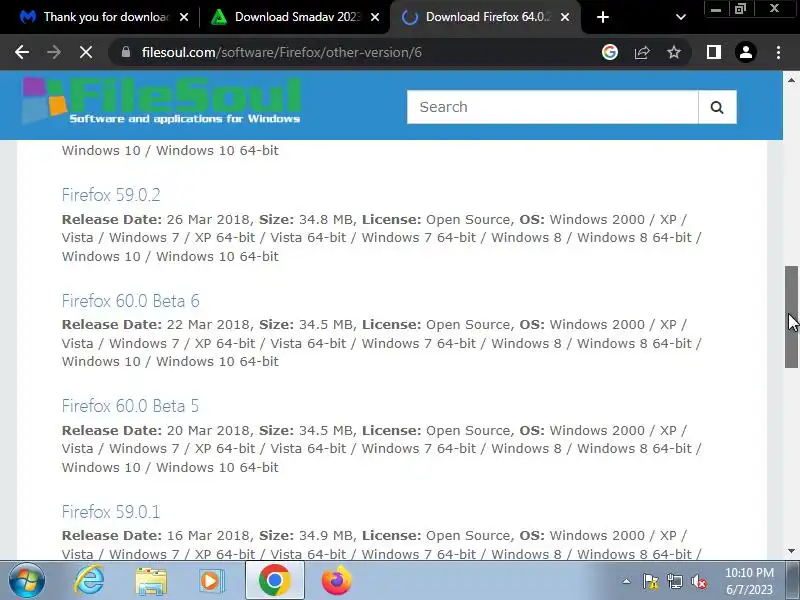Open Windows Media Player from taskbar
Screen dimensions: 800x600
[x=211, y=581]
